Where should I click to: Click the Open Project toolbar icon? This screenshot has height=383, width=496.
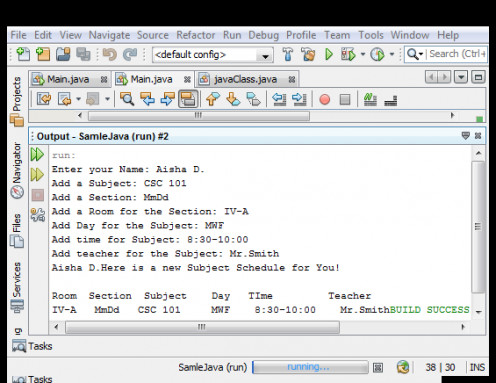tap(63, 54)
